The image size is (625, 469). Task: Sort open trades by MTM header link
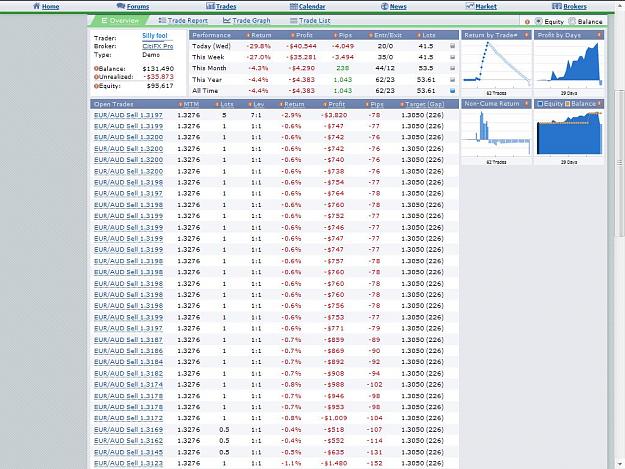tap(191, 104)
